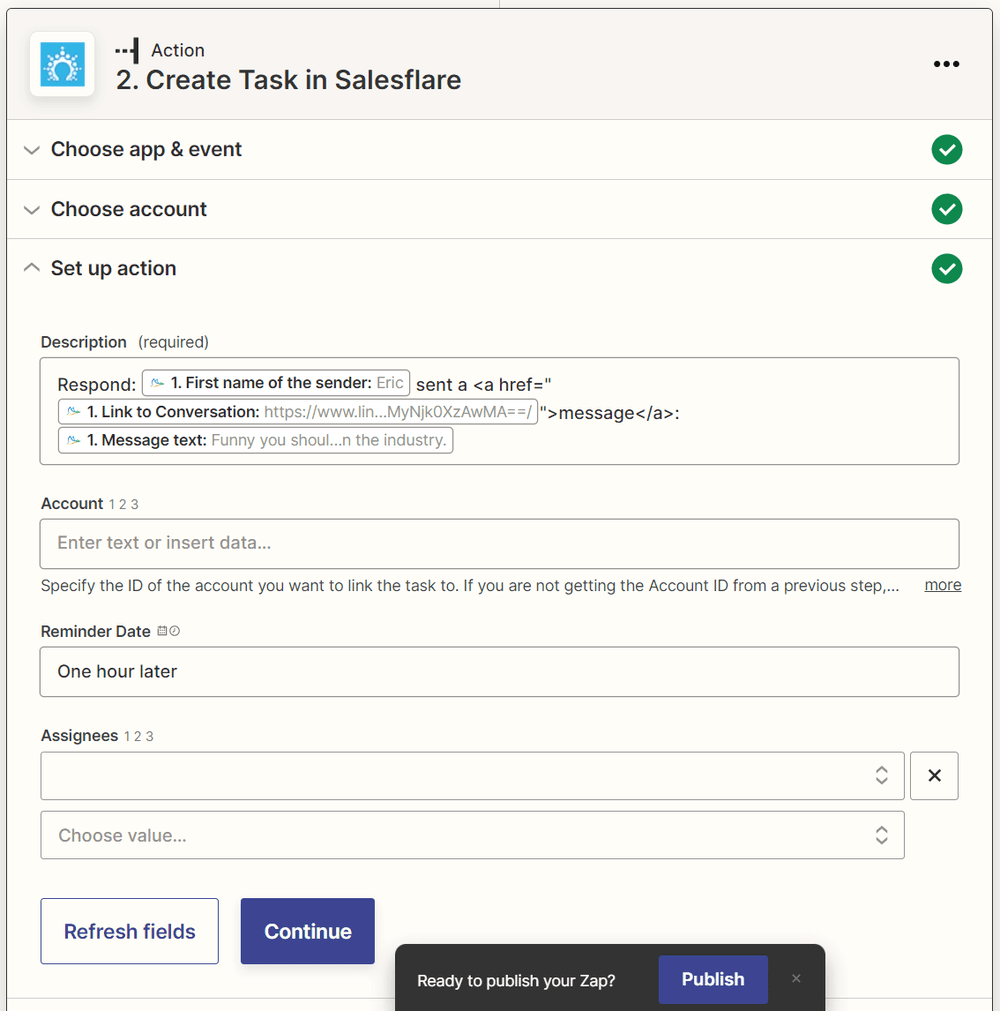Click the Message text data pill
The height and width of the screenshot is (1011, 1000).
(255, 440)
